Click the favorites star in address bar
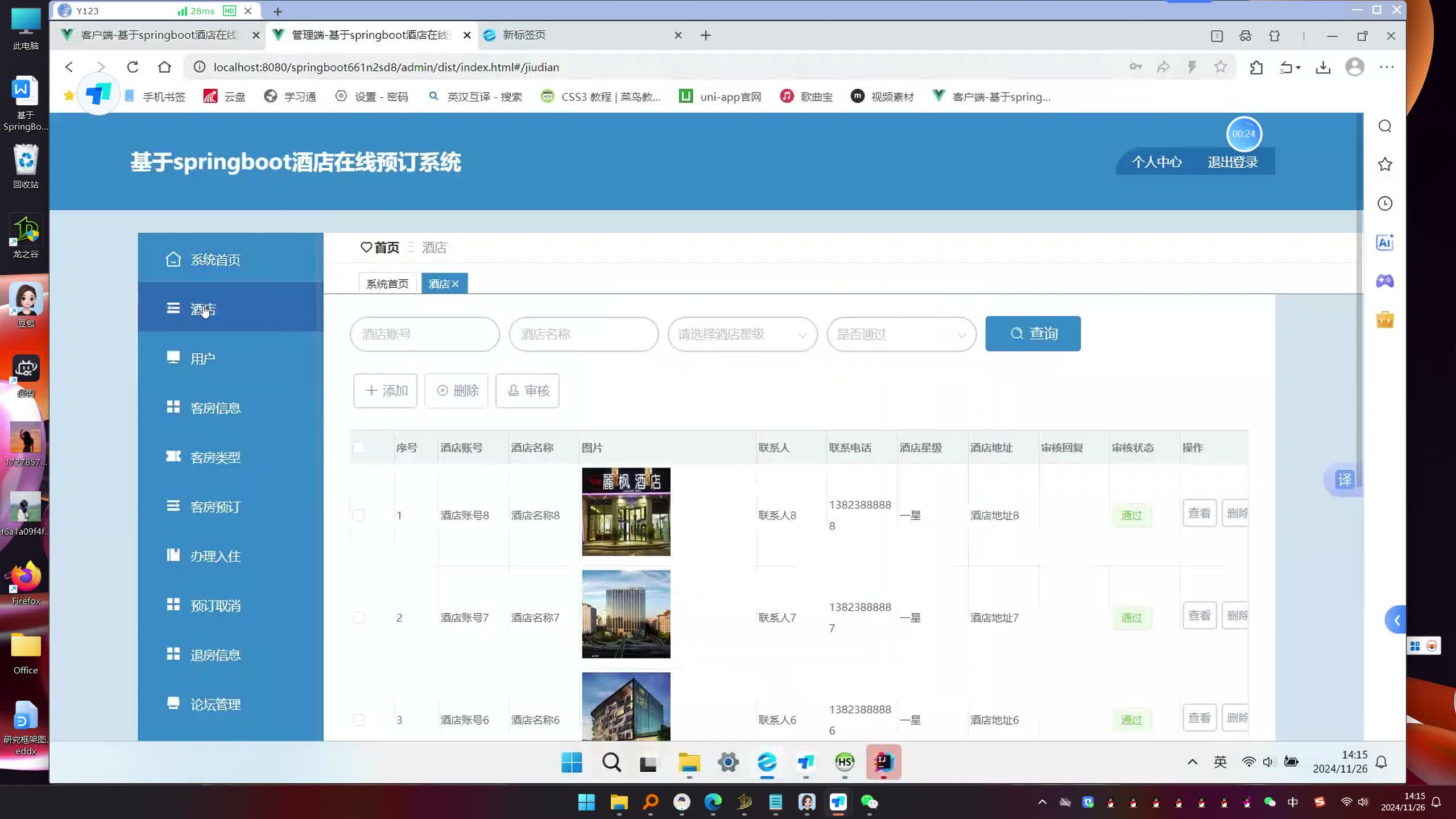The width and height of the screenshot is (1456, 819). click(x=1220, y=67)
